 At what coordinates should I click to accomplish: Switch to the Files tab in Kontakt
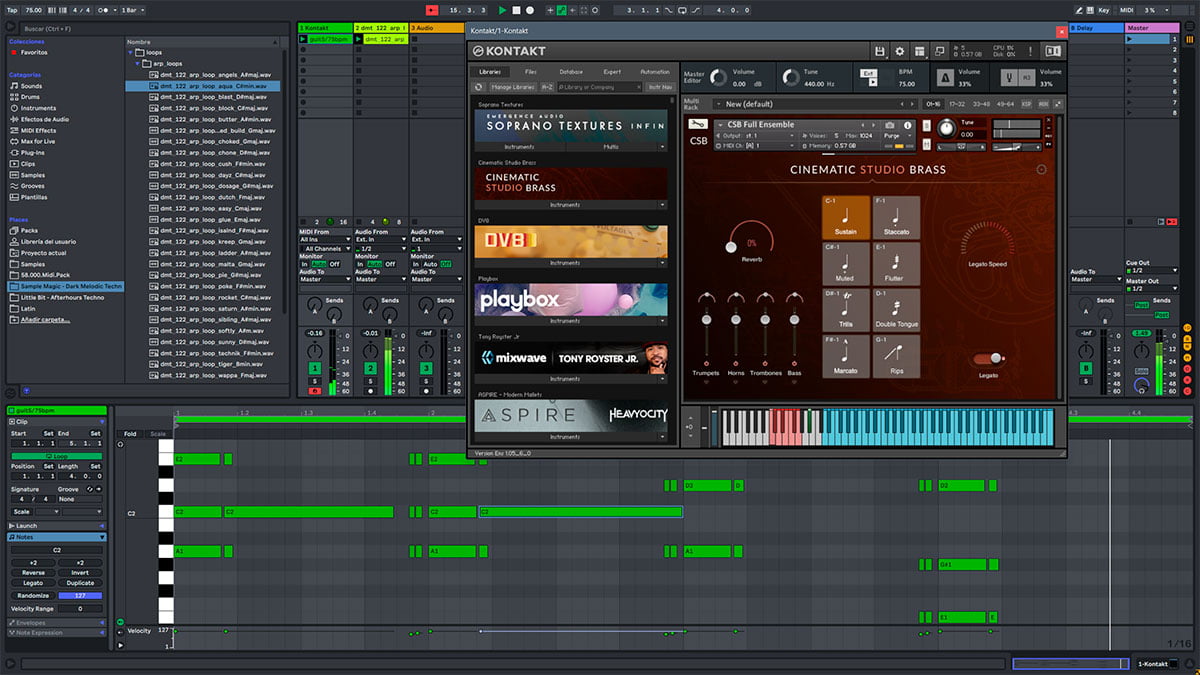531,72
